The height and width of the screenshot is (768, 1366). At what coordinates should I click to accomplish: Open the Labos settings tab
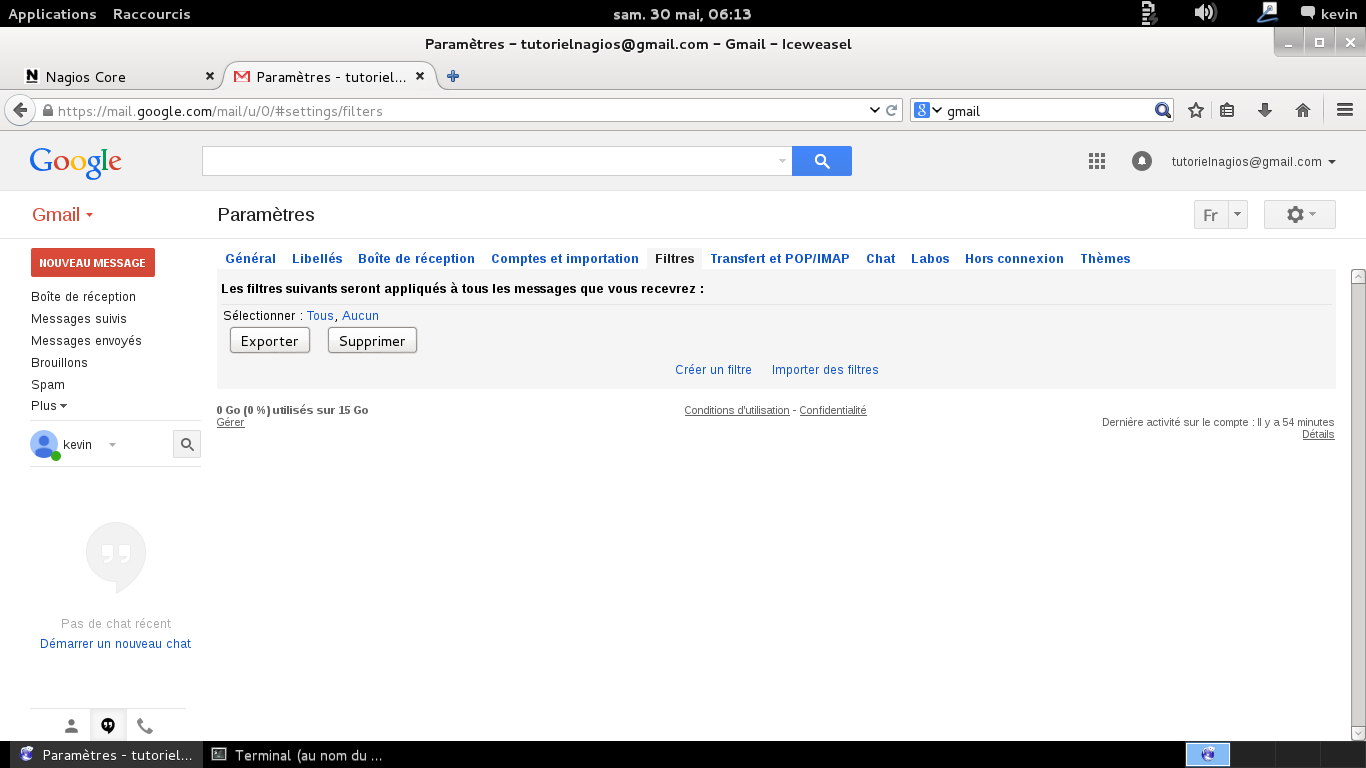[930, 258]
